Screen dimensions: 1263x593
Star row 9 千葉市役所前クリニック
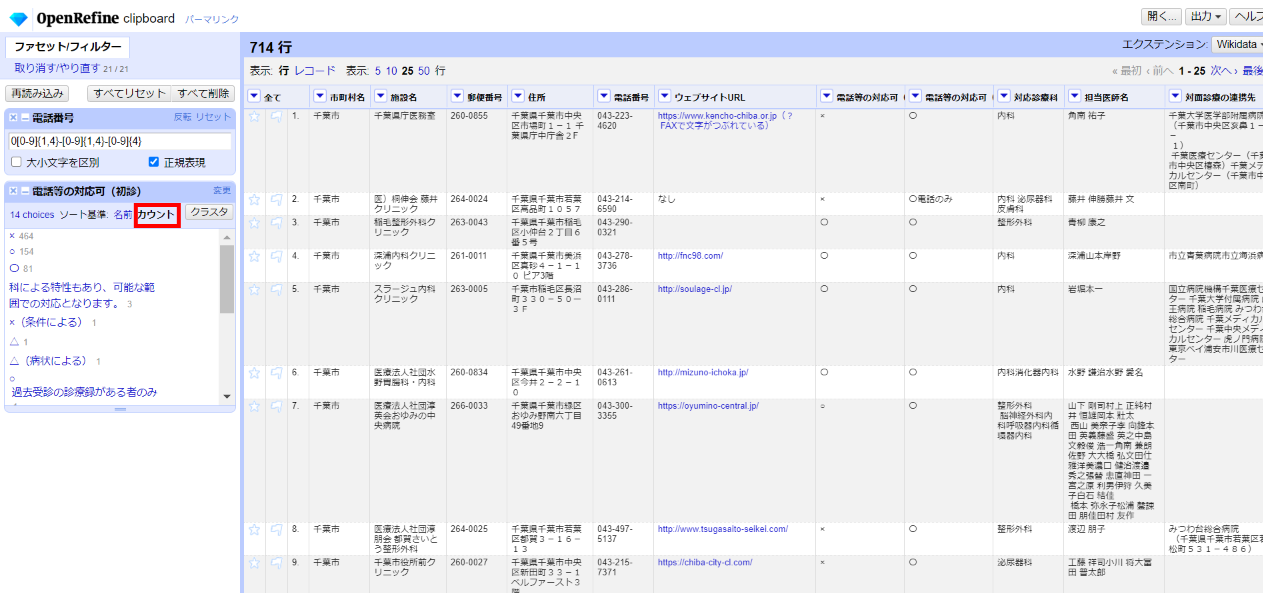[254, 563]
